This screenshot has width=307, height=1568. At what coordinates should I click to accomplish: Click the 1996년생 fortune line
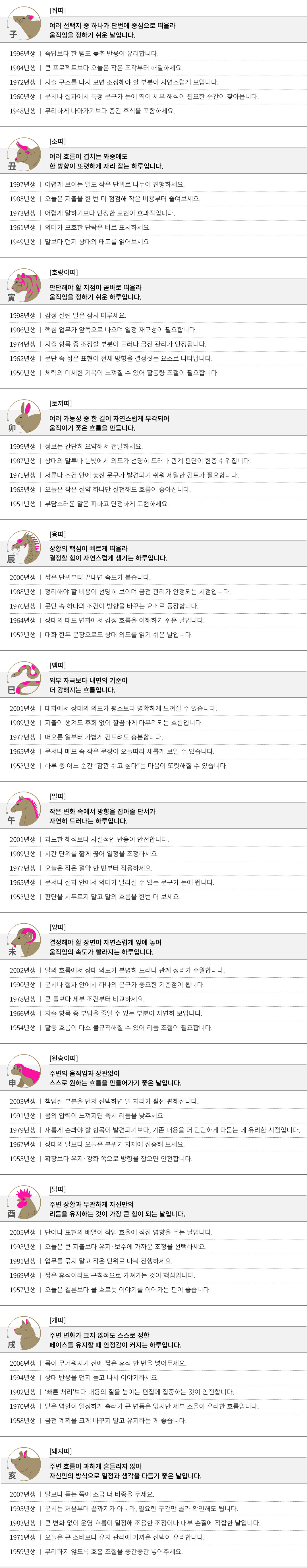84,54
